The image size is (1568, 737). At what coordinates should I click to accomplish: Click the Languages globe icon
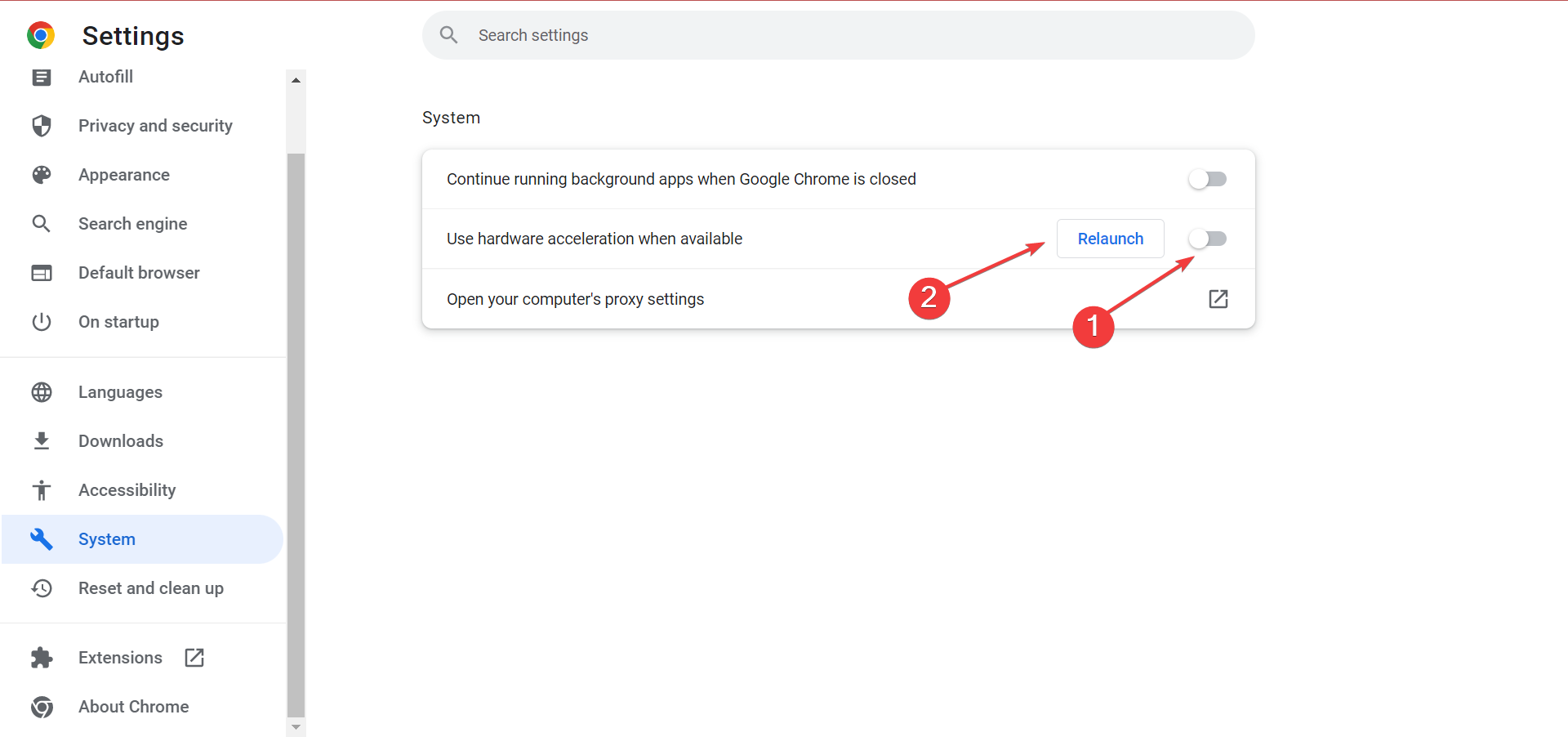point(42,392)
